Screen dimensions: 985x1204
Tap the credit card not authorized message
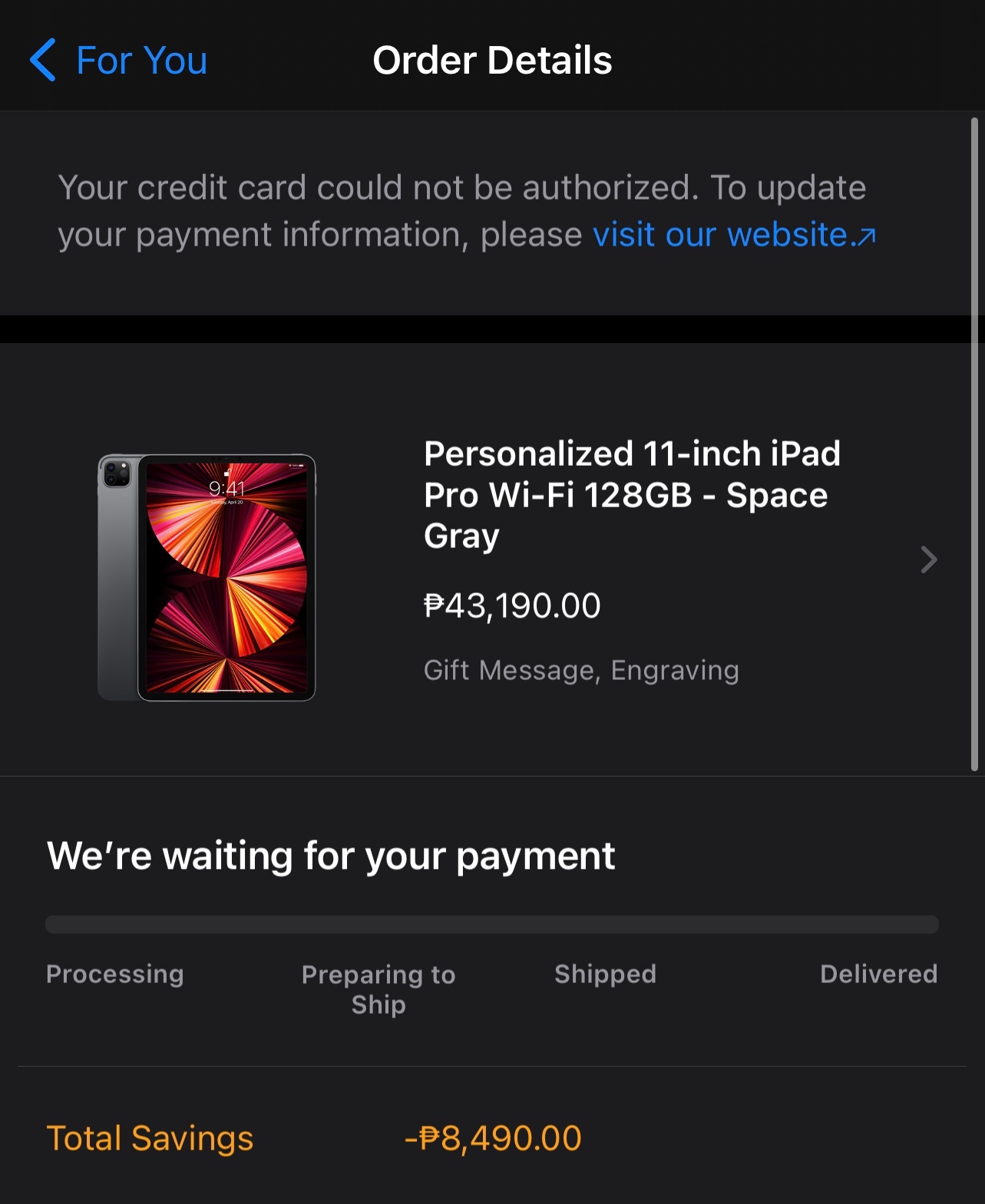click(x=467, y=211)
